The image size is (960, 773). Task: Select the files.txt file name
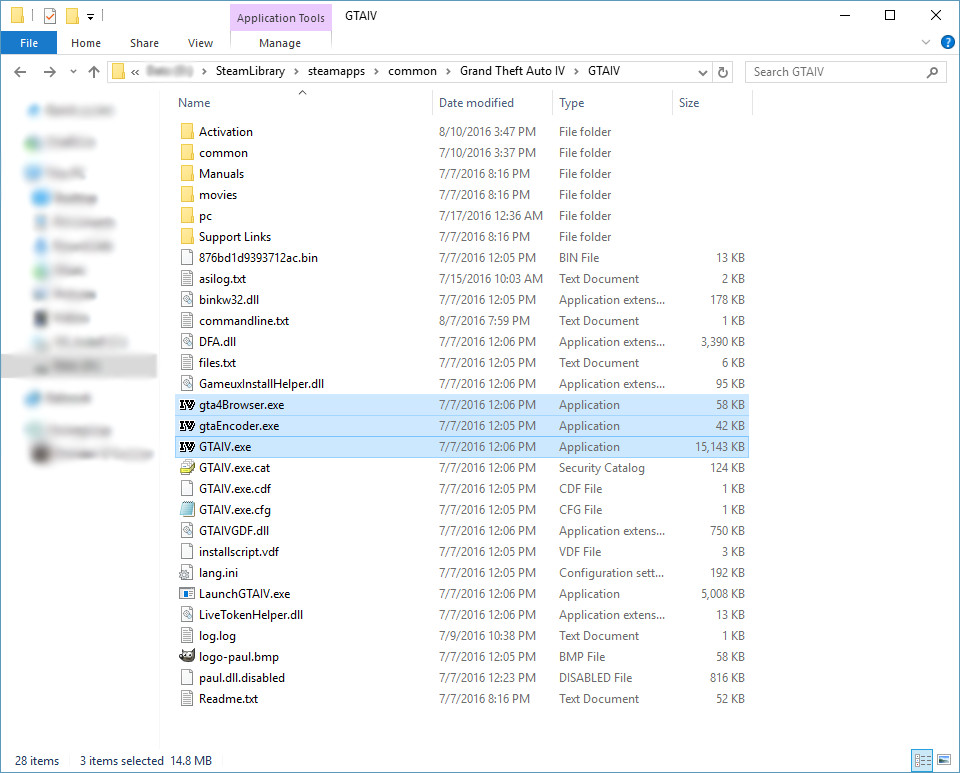(217, 363)
